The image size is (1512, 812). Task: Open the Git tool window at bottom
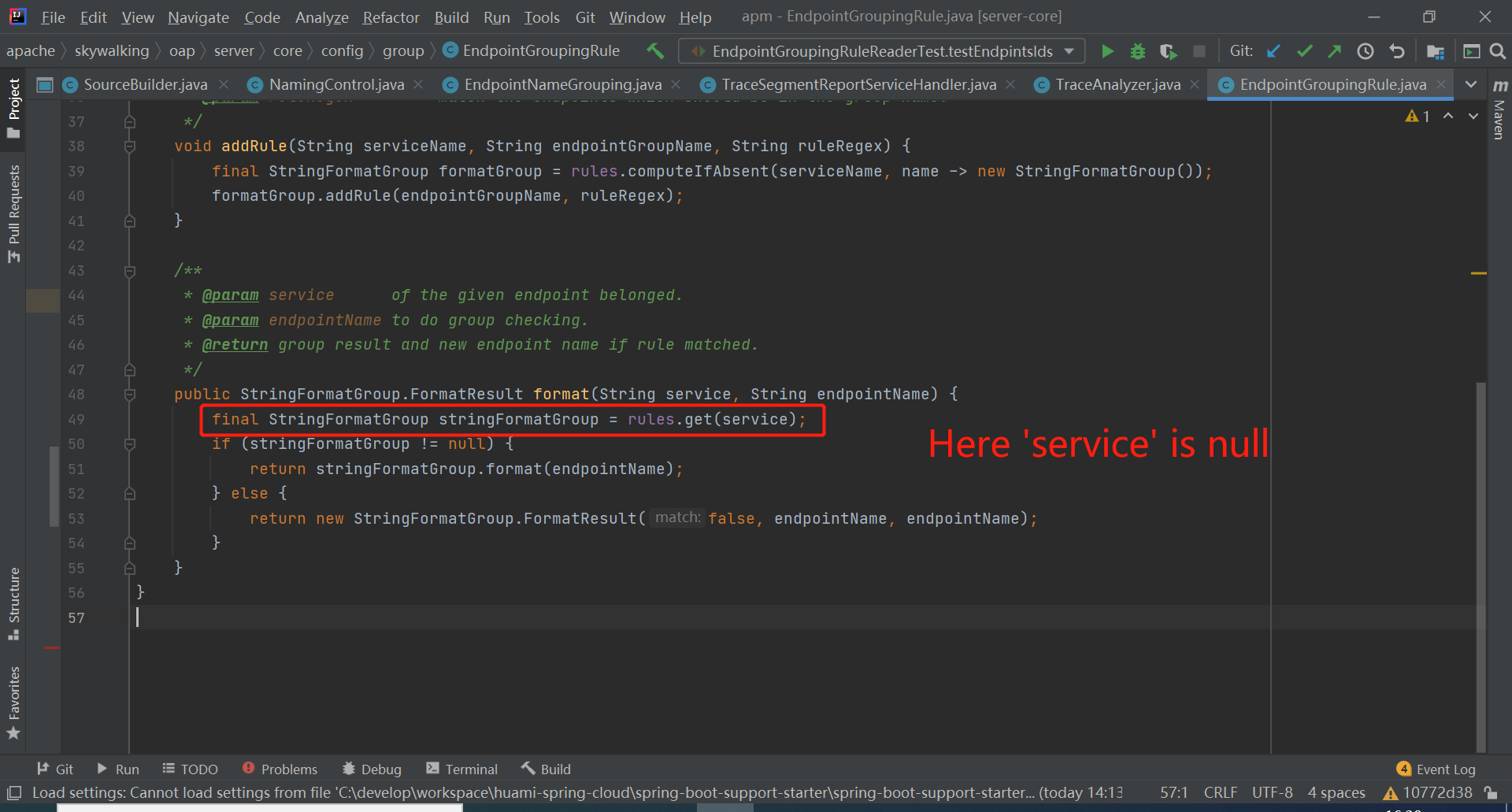(x=55, y=769)
